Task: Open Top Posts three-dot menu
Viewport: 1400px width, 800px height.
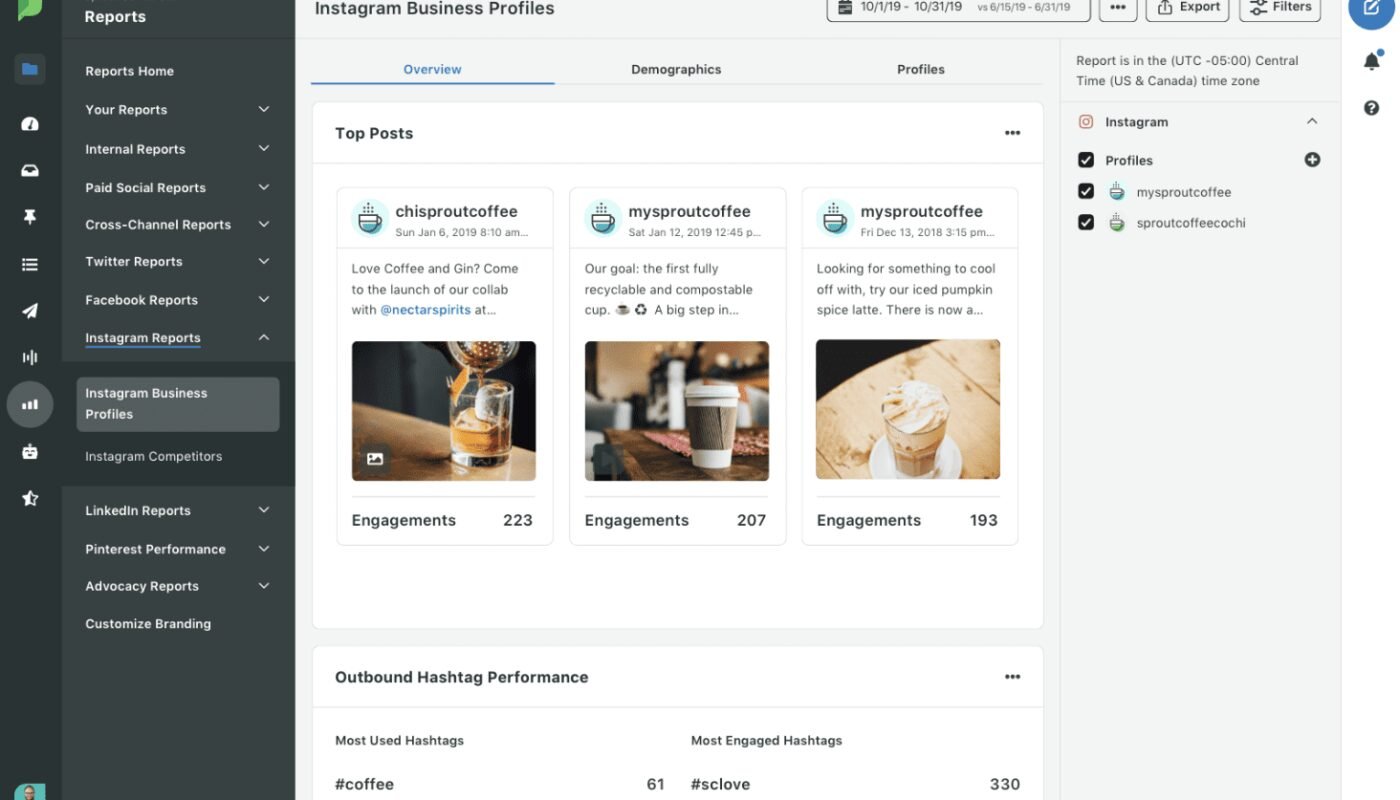Action: 1012,133
